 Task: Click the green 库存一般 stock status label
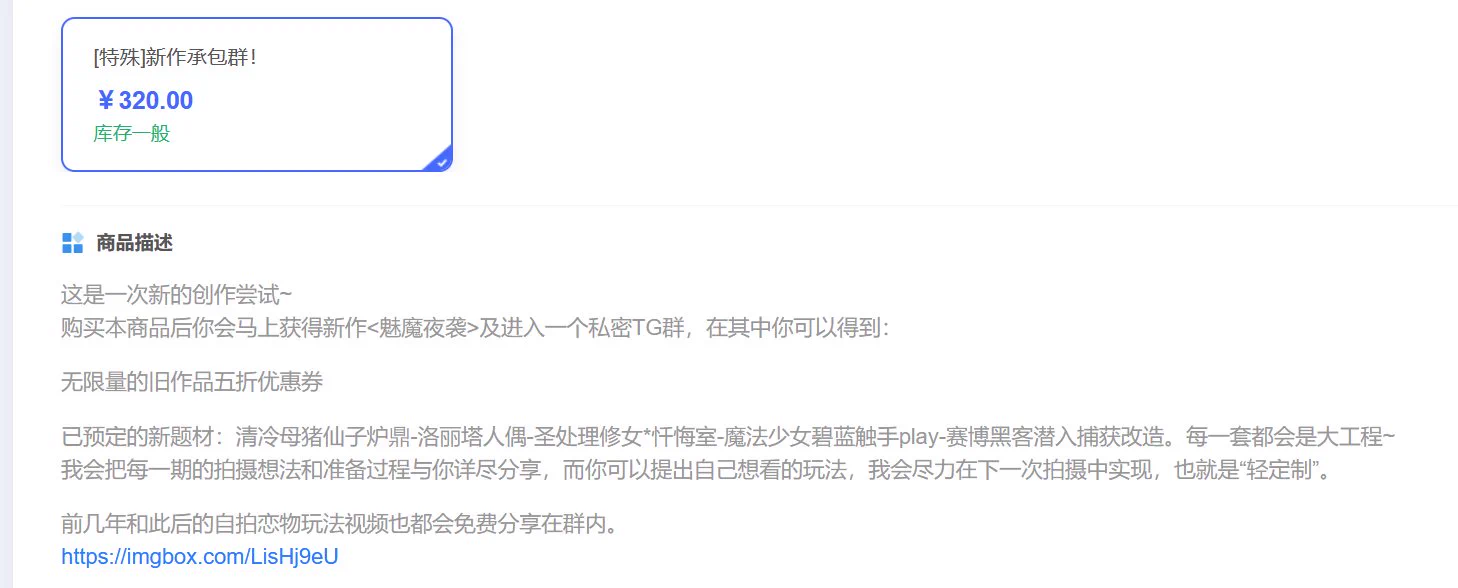pyautogui.click(x=132, y=133)
